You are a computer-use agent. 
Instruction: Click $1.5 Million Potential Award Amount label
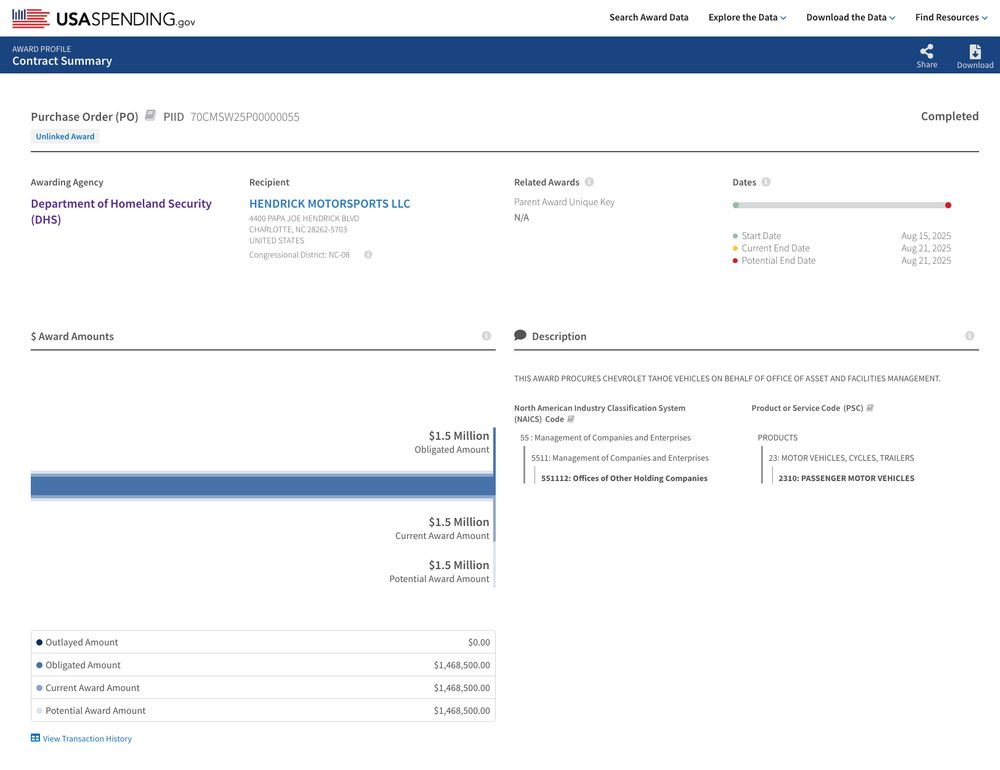(439, 572)
